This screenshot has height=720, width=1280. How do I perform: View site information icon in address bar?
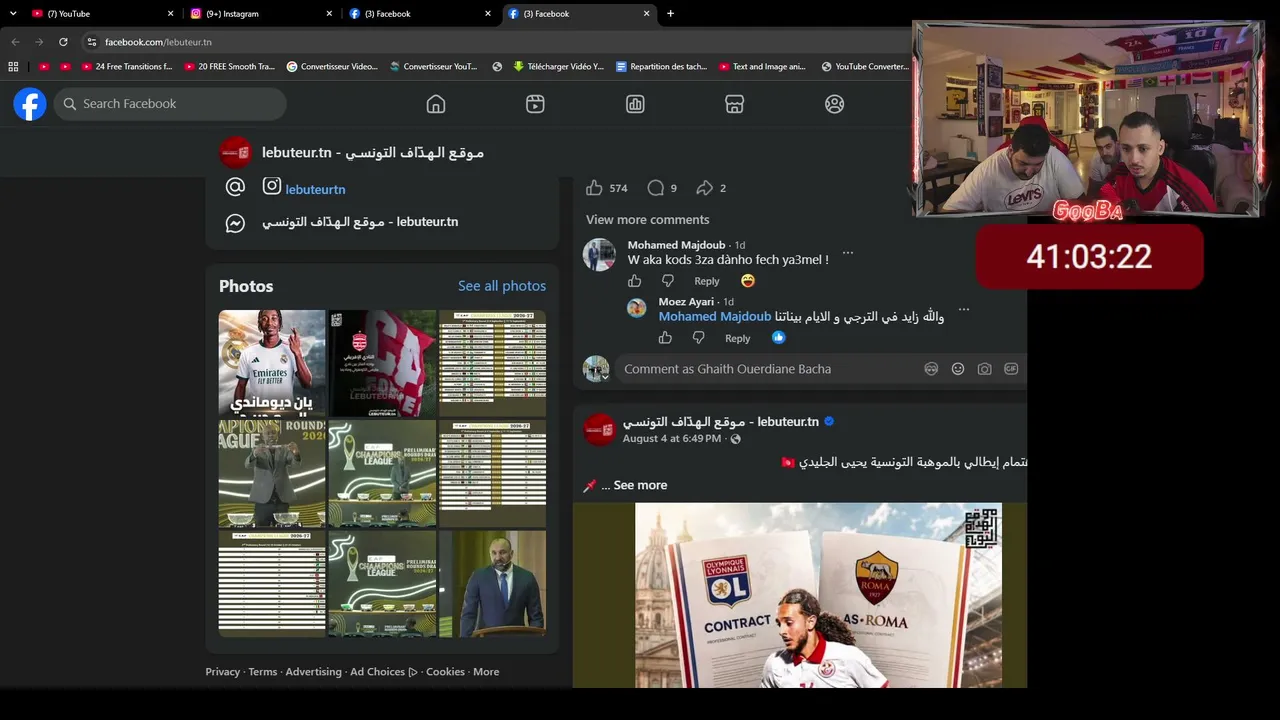(x=92, y=42)
